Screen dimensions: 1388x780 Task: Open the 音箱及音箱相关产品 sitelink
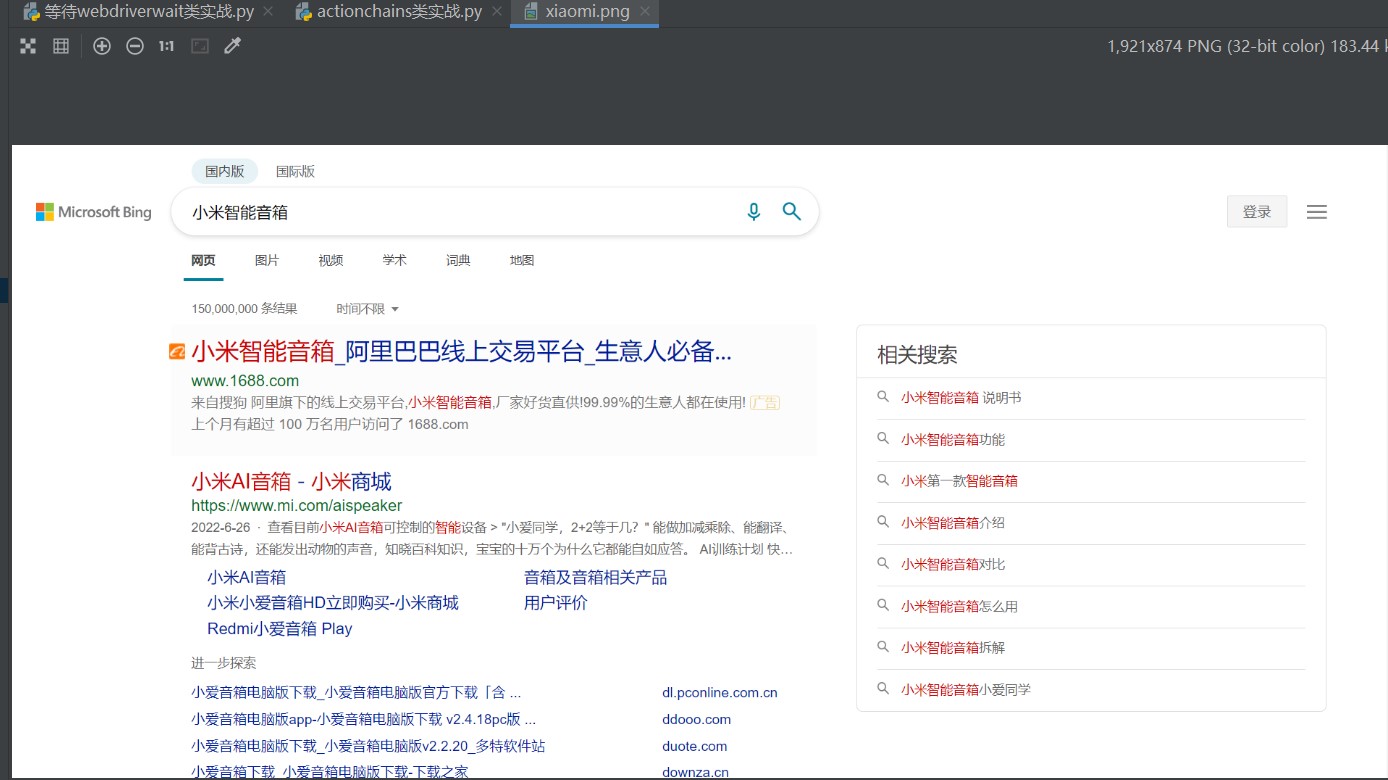coord(596,577)
